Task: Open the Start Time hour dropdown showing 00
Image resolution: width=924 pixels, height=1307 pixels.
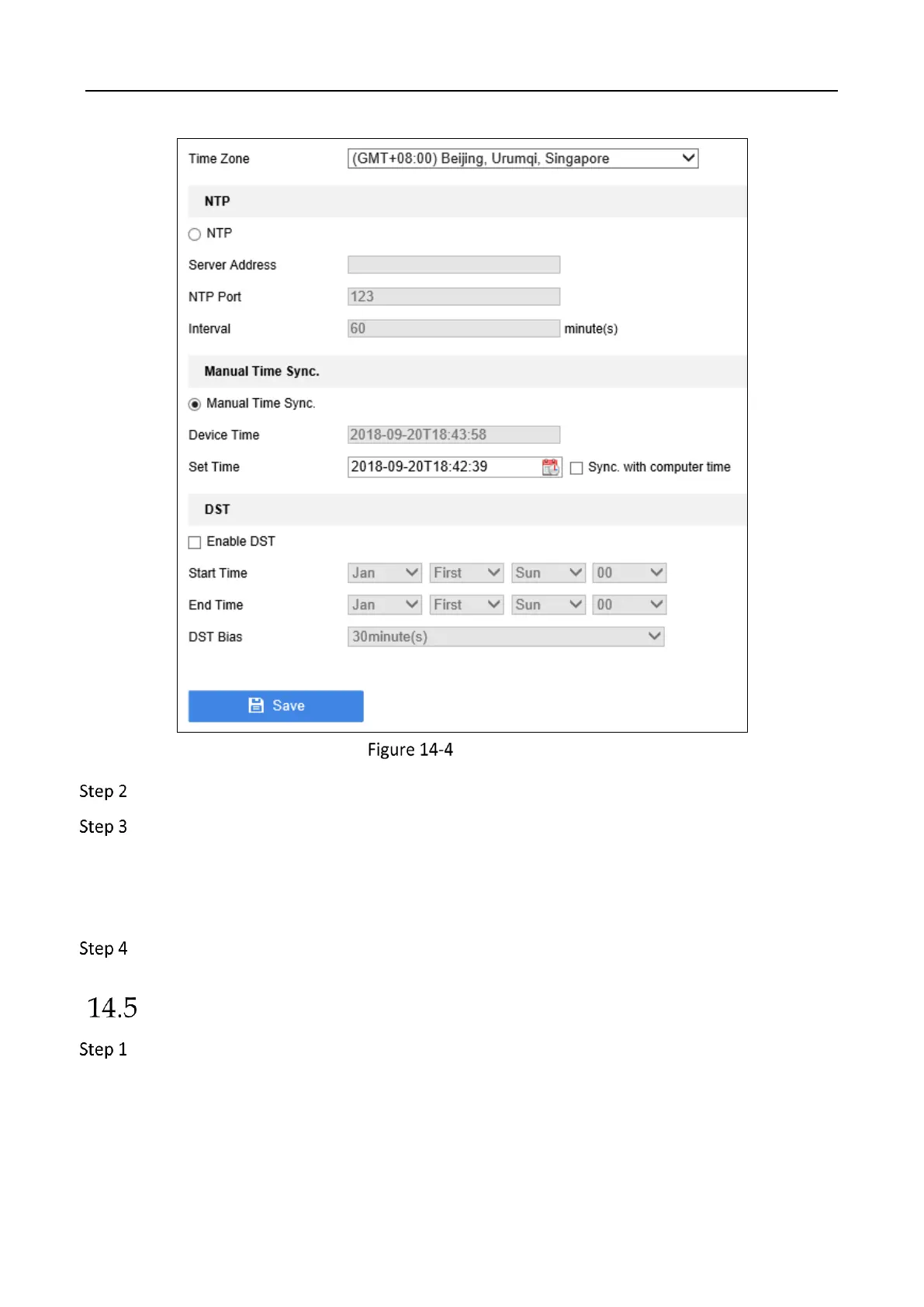Action: (x=629, y=573)
